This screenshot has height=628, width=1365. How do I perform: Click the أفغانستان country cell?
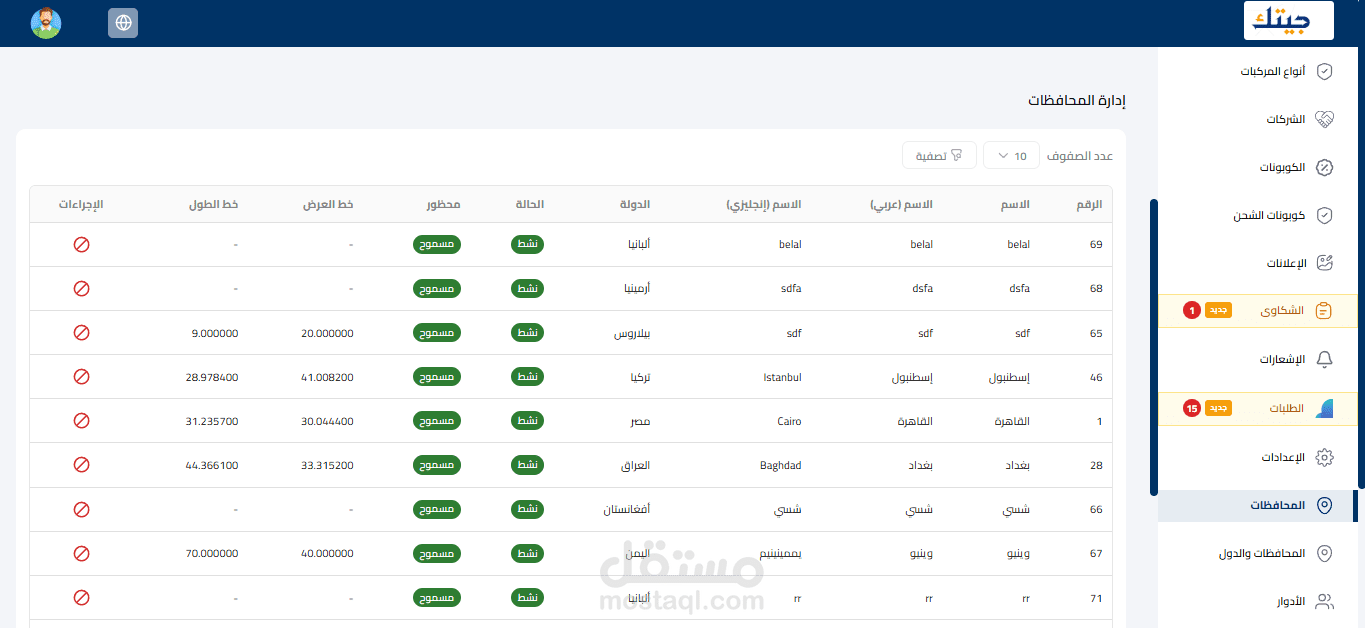[x=627, y=509]
